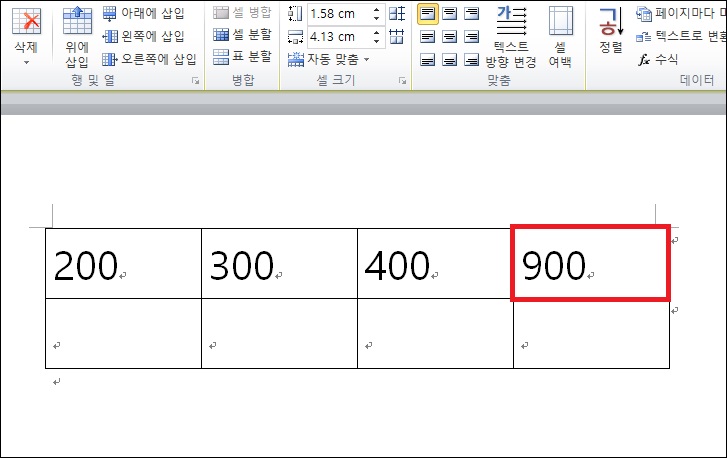Click 셀 병합 (Merge Cells)
This screenshot has height=458, width=727.
(x=242, y=13)
